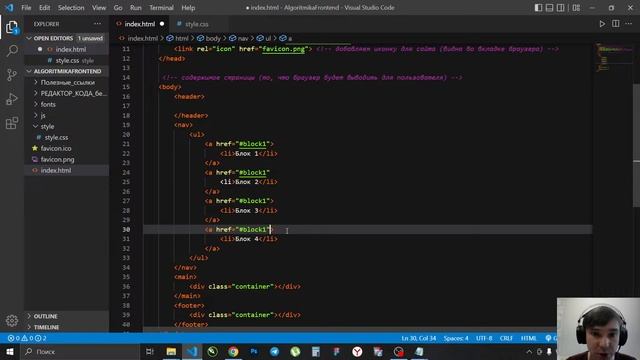Open the View menu
Image resolution: width=640 pixels, height=360 pixels.
(99, 8)
